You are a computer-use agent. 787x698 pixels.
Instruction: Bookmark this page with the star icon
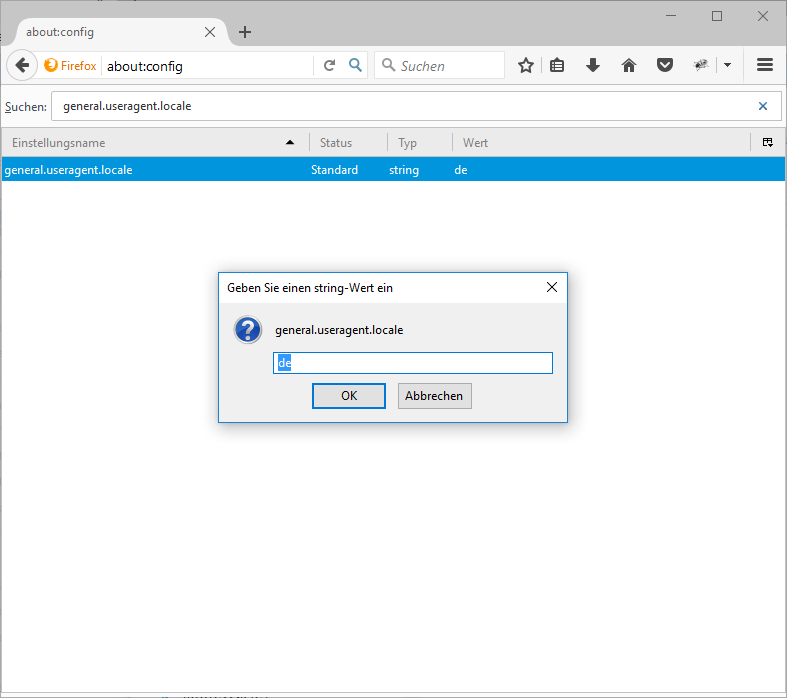pyautogui.click(x=526, y=66)
